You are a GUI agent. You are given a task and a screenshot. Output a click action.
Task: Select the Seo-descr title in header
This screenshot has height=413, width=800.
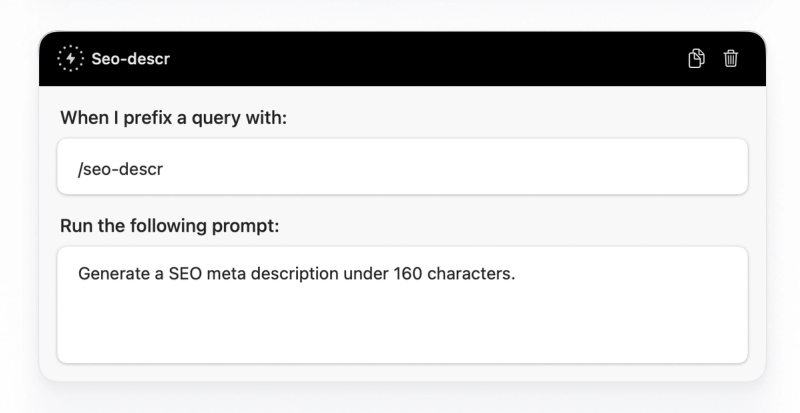tap(131, 59)
